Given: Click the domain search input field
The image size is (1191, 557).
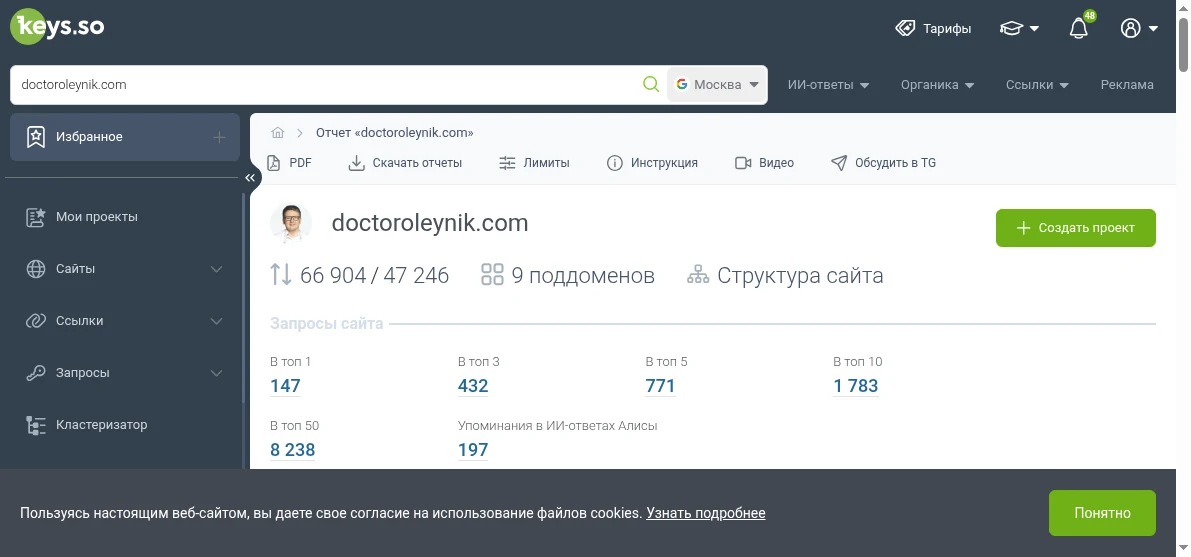Looking at the screenshot, I should pyautogui.click(x=325, y=84).
